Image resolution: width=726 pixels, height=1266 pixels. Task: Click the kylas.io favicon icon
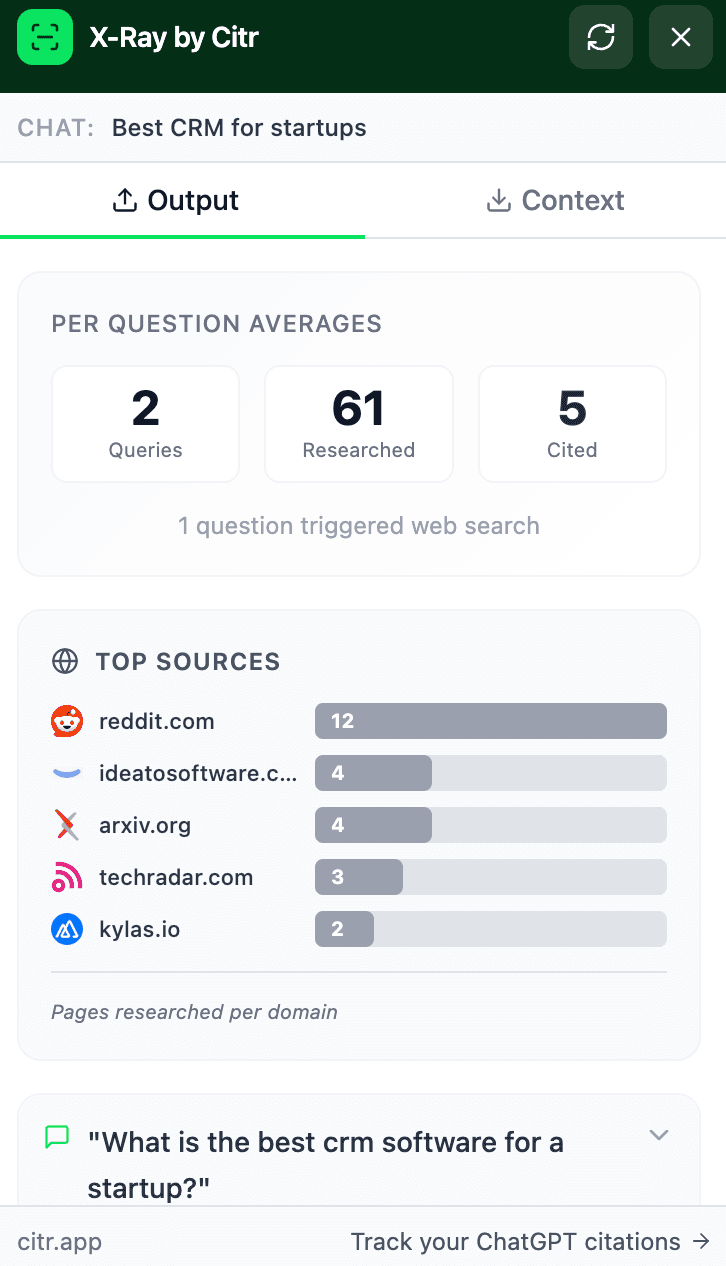coord(67,929)
